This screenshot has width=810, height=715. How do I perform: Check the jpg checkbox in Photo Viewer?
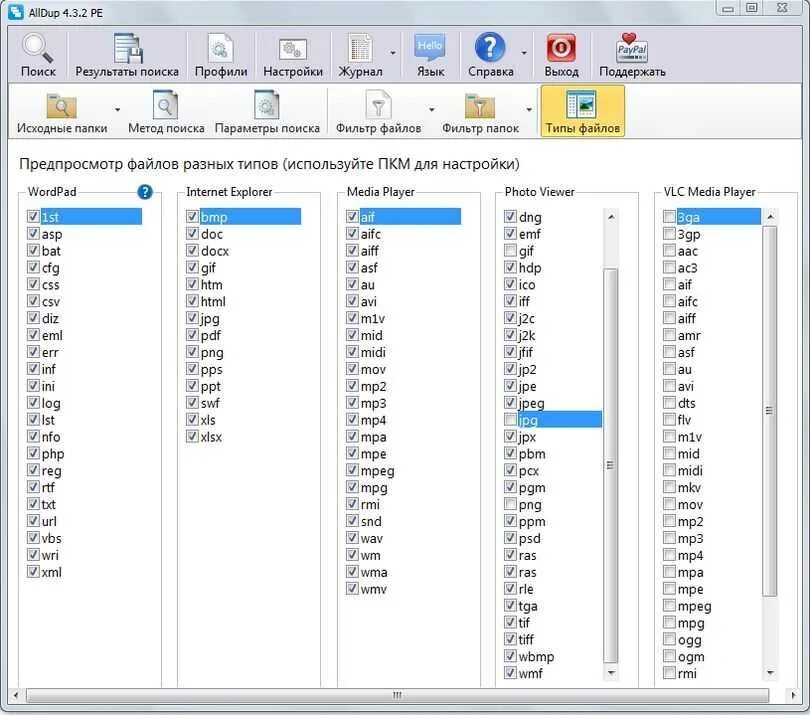510,419
